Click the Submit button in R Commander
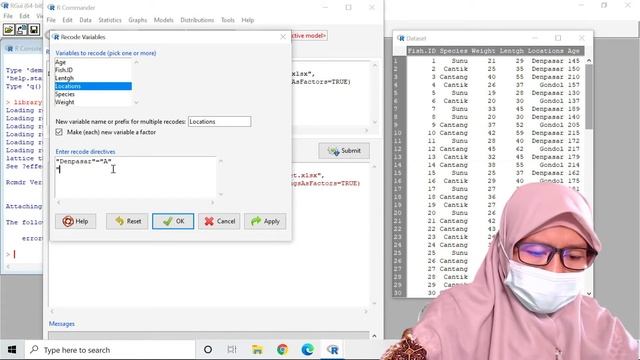640x360 pixels. [344, 151]
